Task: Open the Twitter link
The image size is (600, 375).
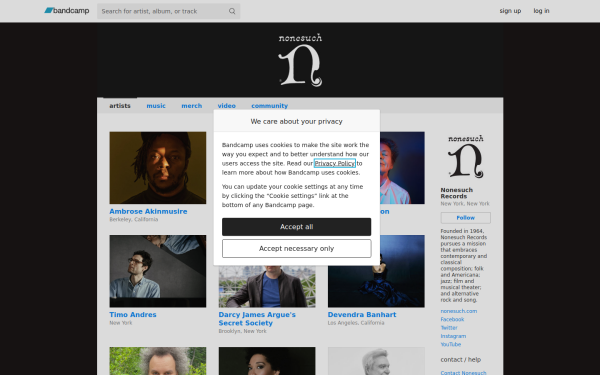Action: (x=449, y=328)
